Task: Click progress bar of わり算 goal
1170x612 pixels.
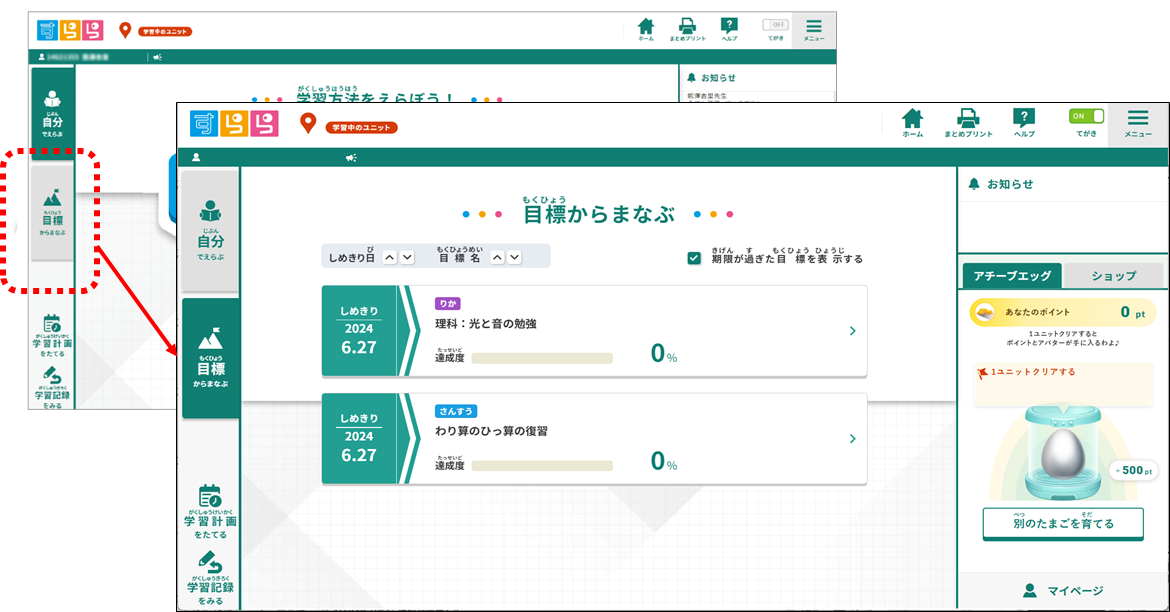Action: pyautogui.click(x=542, y=466)
